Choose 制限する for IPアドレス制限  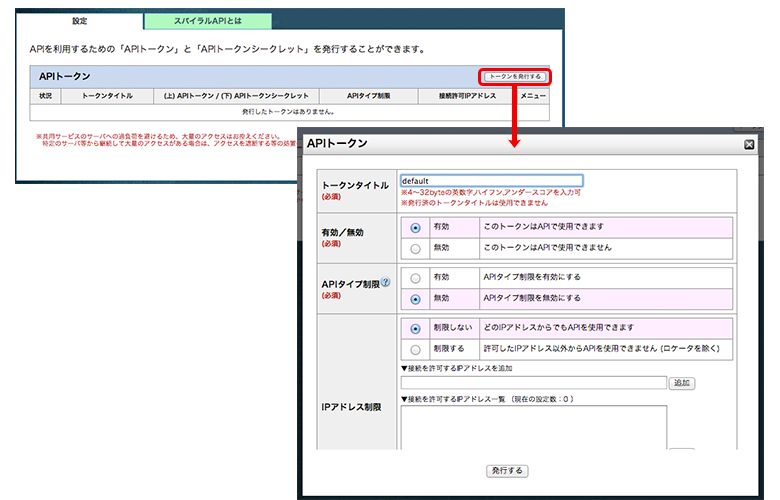point(415,349)
